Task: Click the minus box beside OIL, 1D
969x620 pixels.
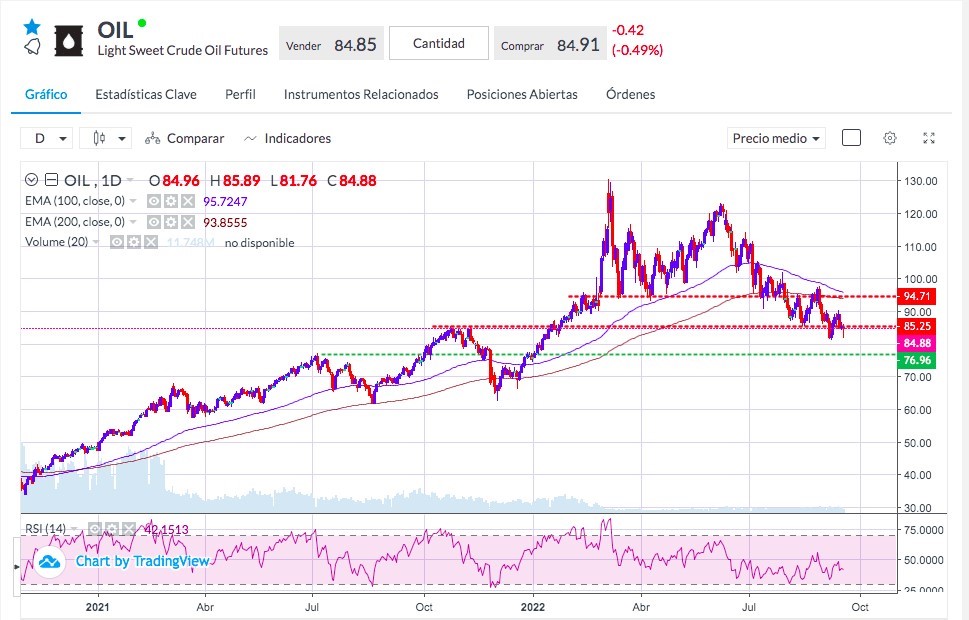Action: pos(51,180)
